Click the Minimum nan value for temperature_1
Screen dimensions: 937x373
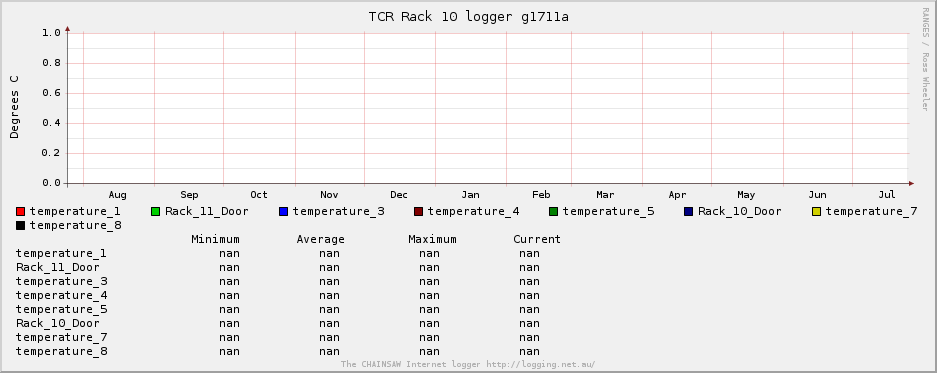point(229,253)
